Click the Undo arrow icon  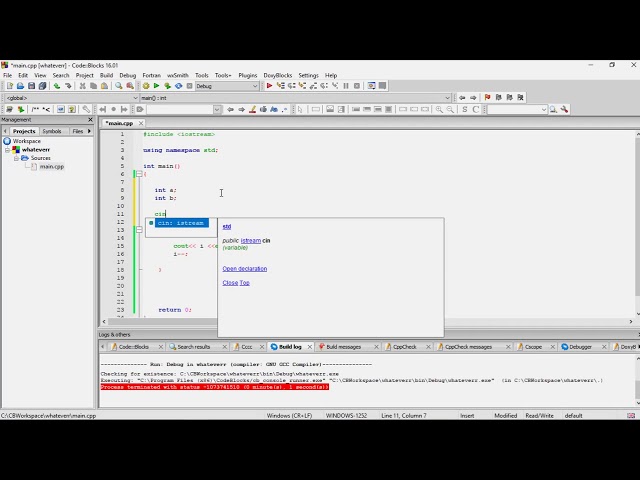57,86
